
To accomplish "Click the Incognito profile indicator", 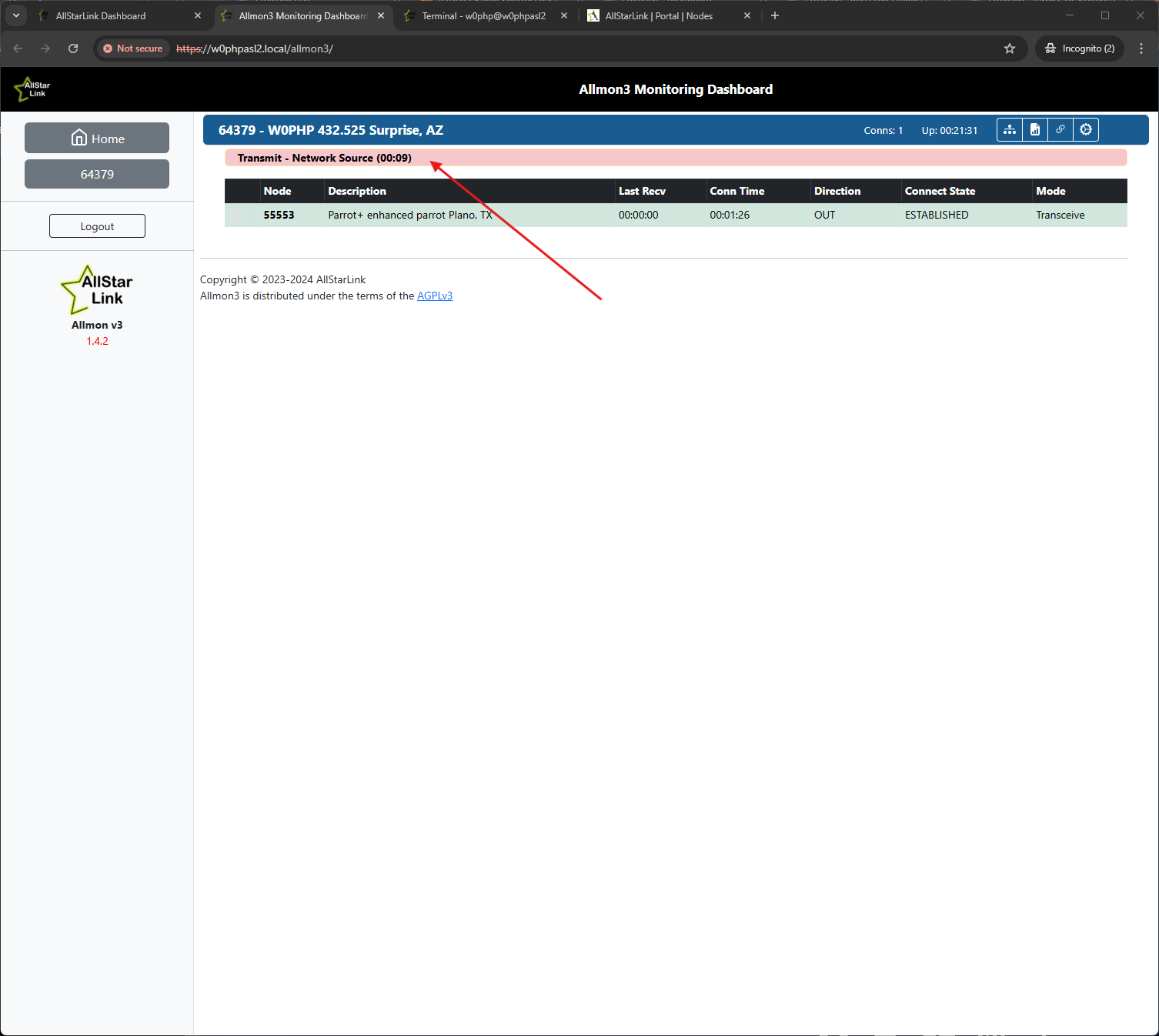I will [1080, 48].
